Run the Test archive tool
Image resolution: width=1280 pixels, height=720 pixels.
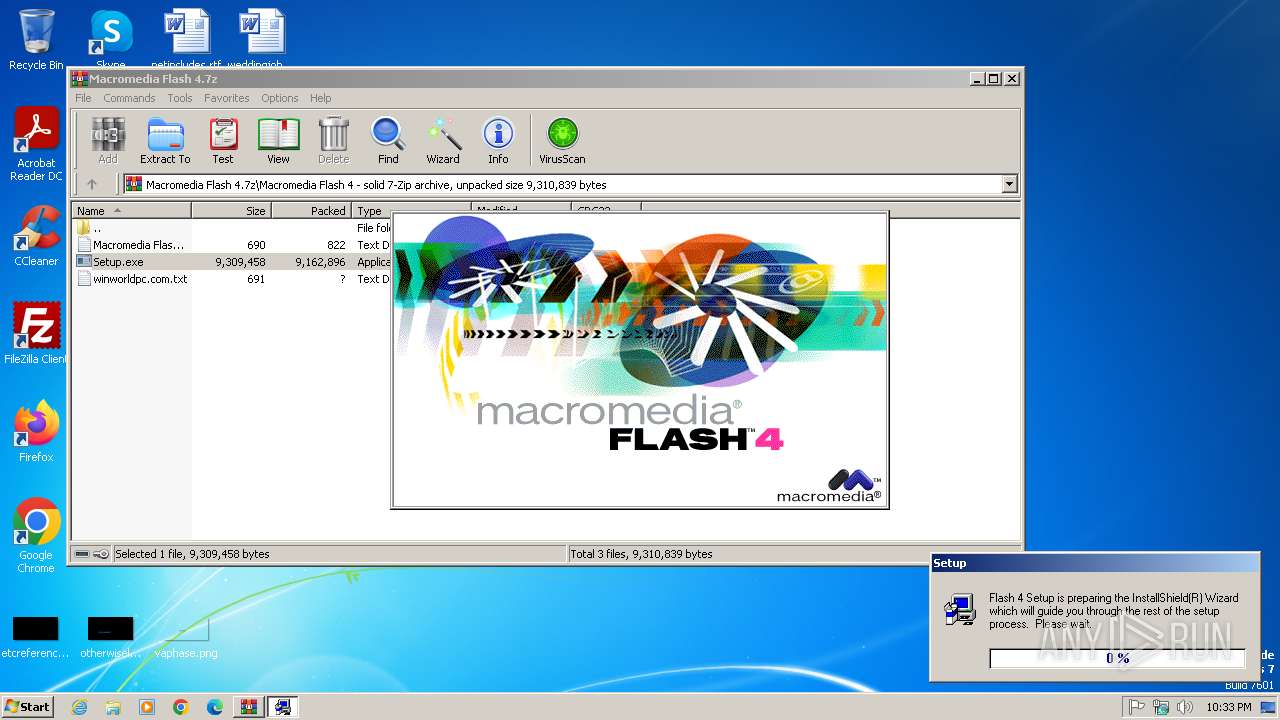(x=223, y=140)
